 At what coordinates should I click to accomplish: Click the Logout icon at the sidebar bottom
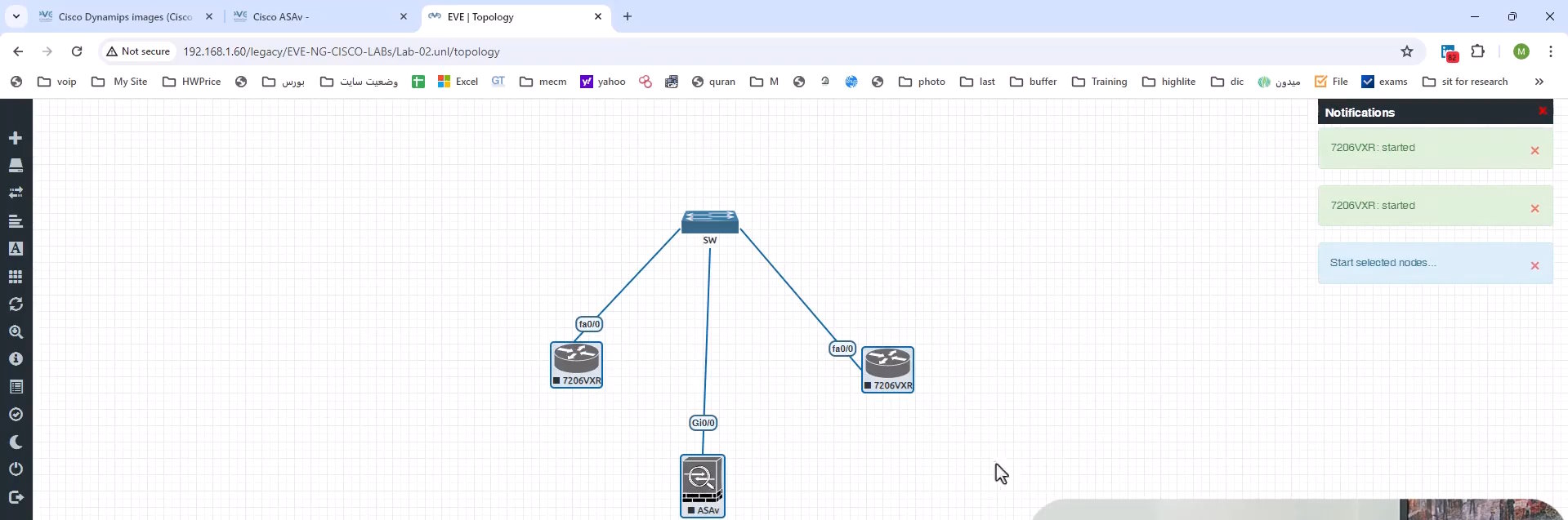point(16,497)
